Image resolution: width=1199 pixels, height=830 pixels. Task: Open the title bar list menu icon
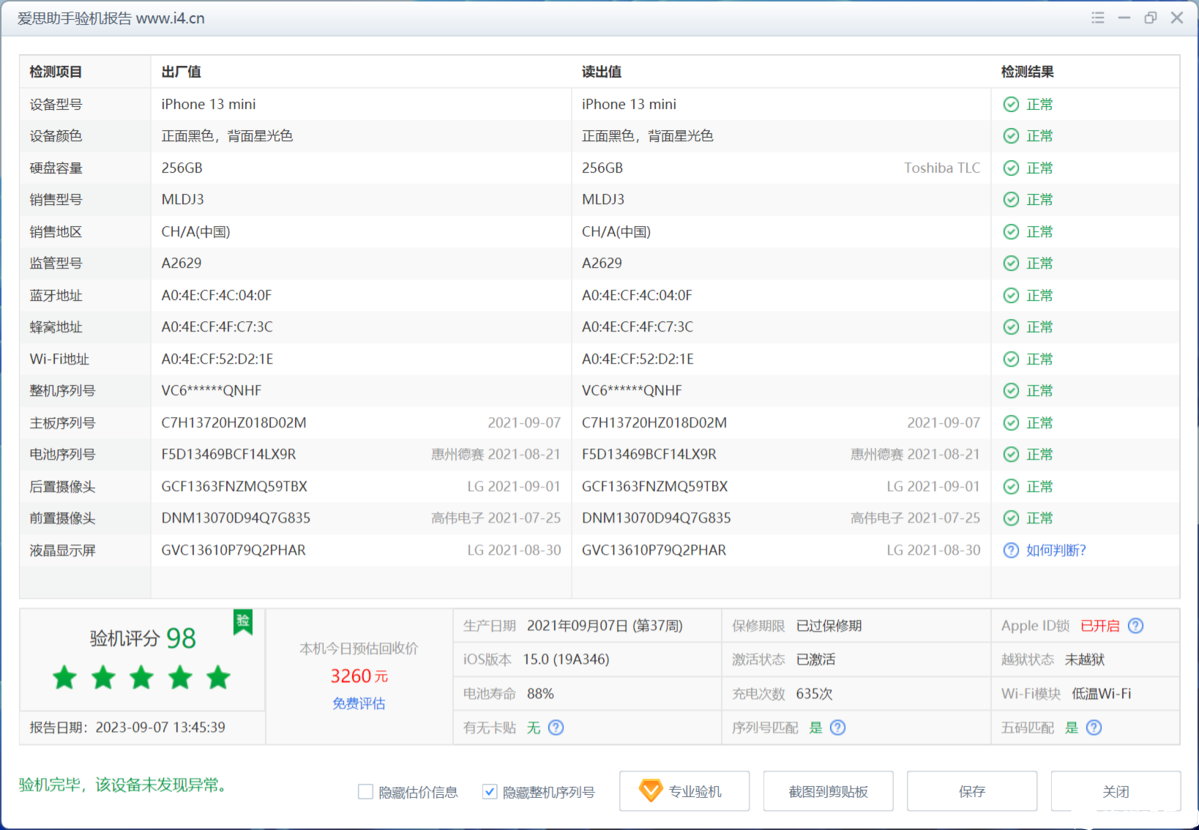(x=1097, y=18)
